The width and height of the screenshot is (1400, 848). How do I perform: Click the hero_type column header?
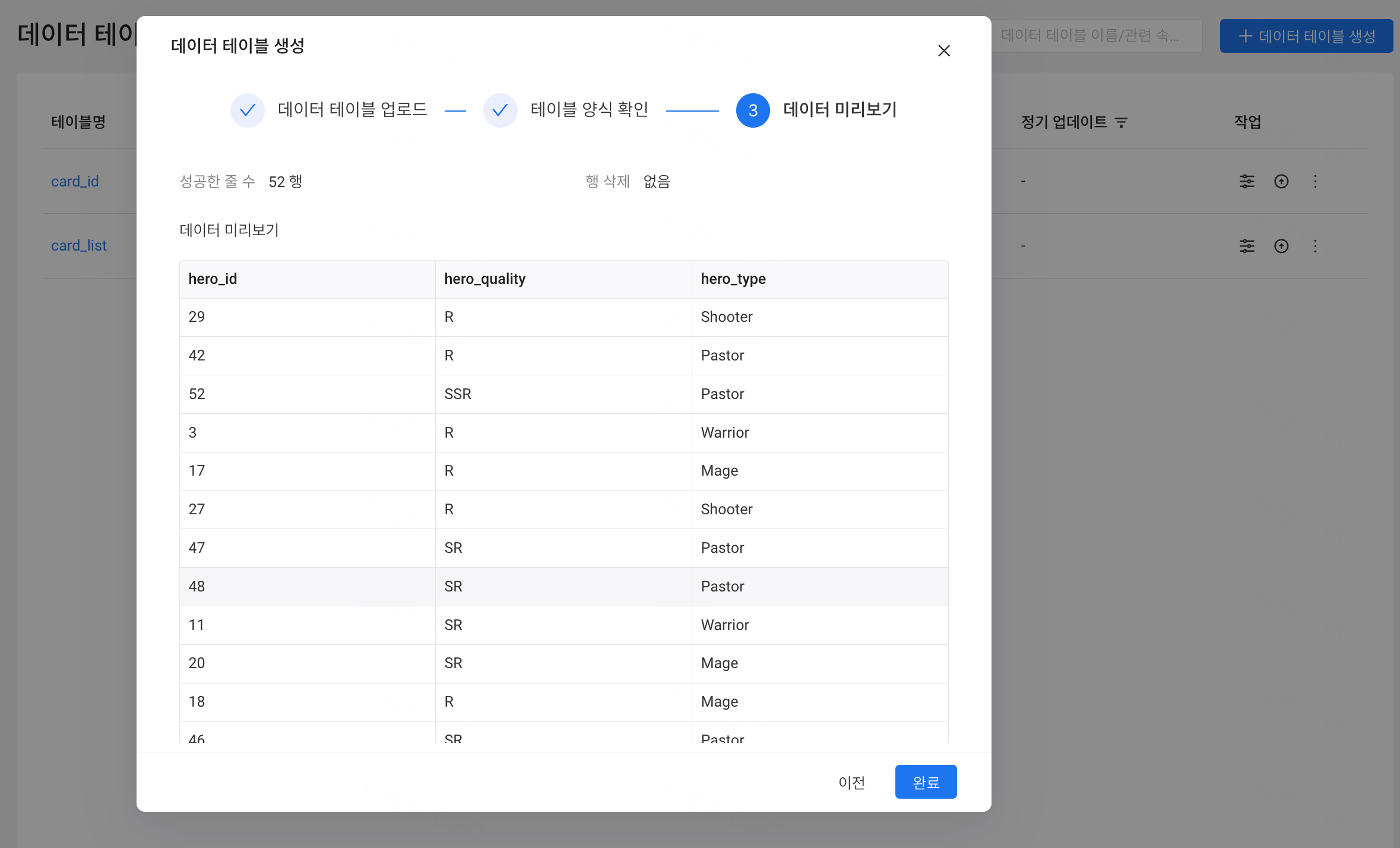[820, 279]
